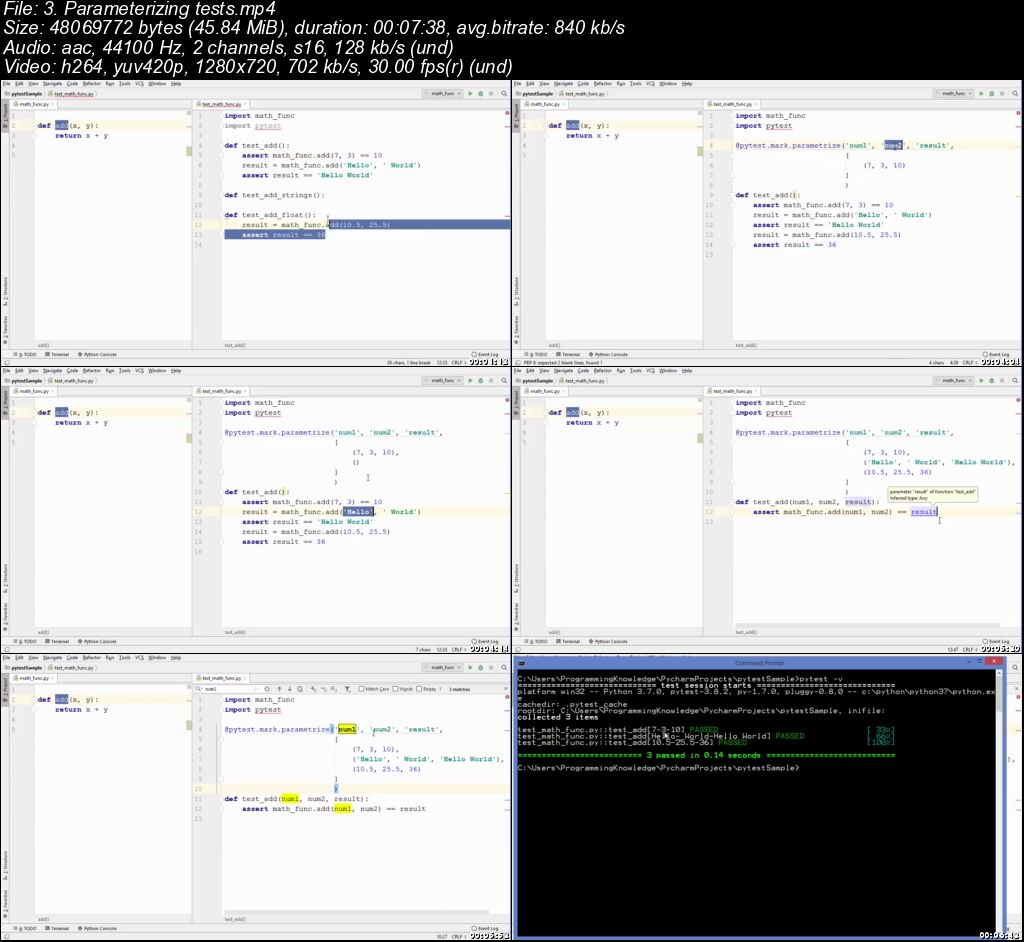
Task: Click the Run icon in bottom-left frame
Action: pyautogui.click(x=470, y=668)
